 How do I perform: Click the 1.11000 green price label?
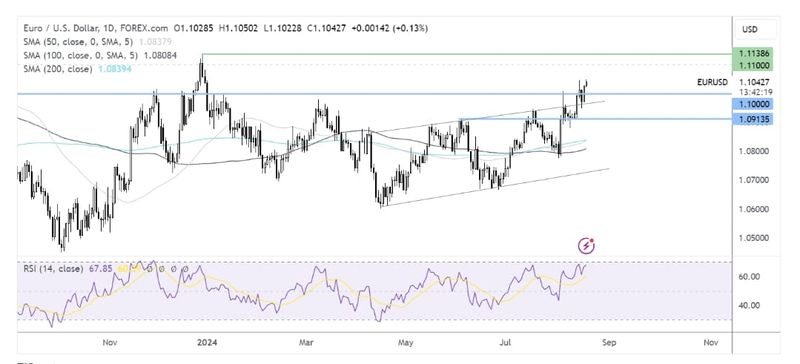tap(753, 65)
